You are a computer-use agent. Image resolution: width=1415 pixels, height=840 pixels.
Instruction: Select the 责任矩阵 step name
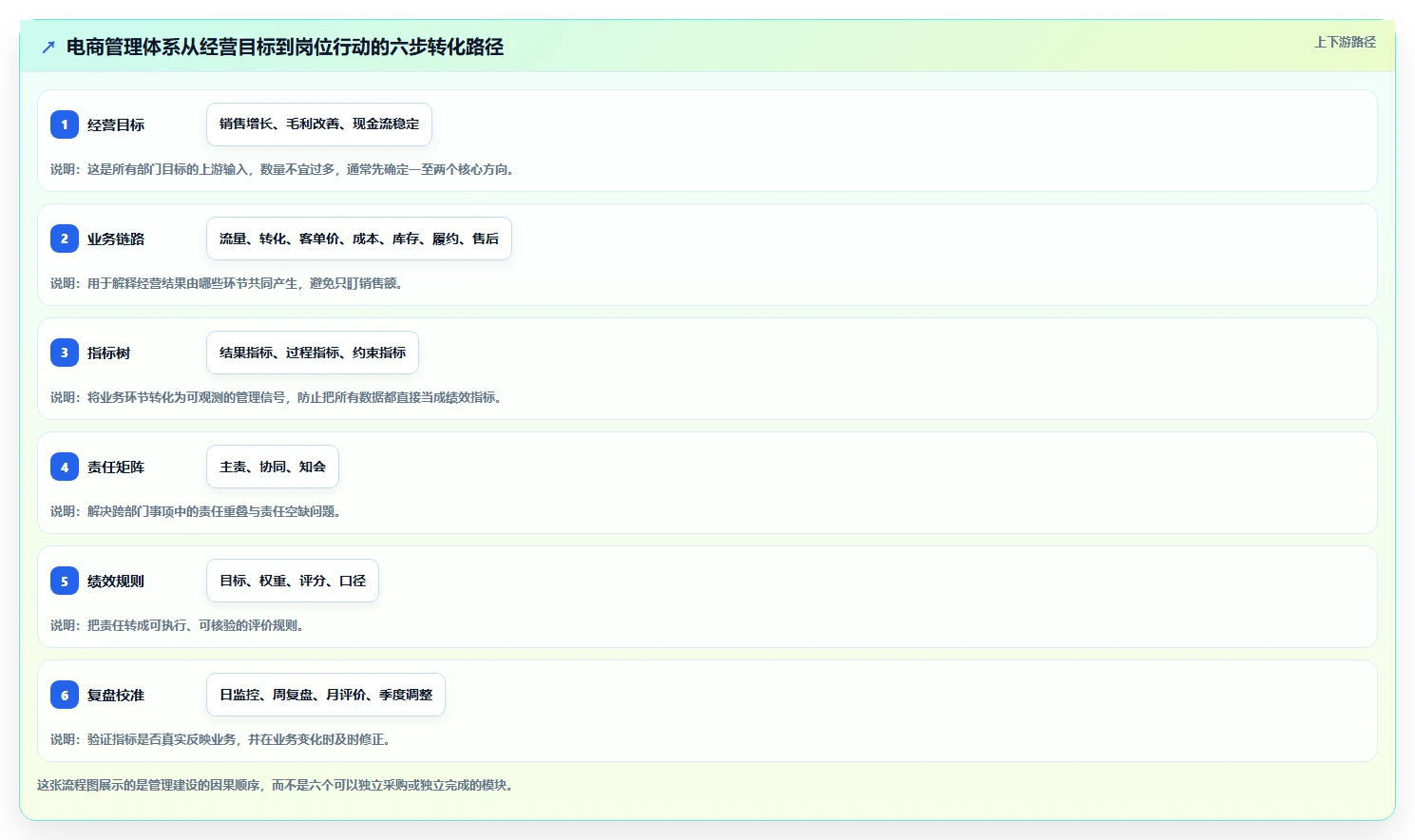tap(116, 467)
